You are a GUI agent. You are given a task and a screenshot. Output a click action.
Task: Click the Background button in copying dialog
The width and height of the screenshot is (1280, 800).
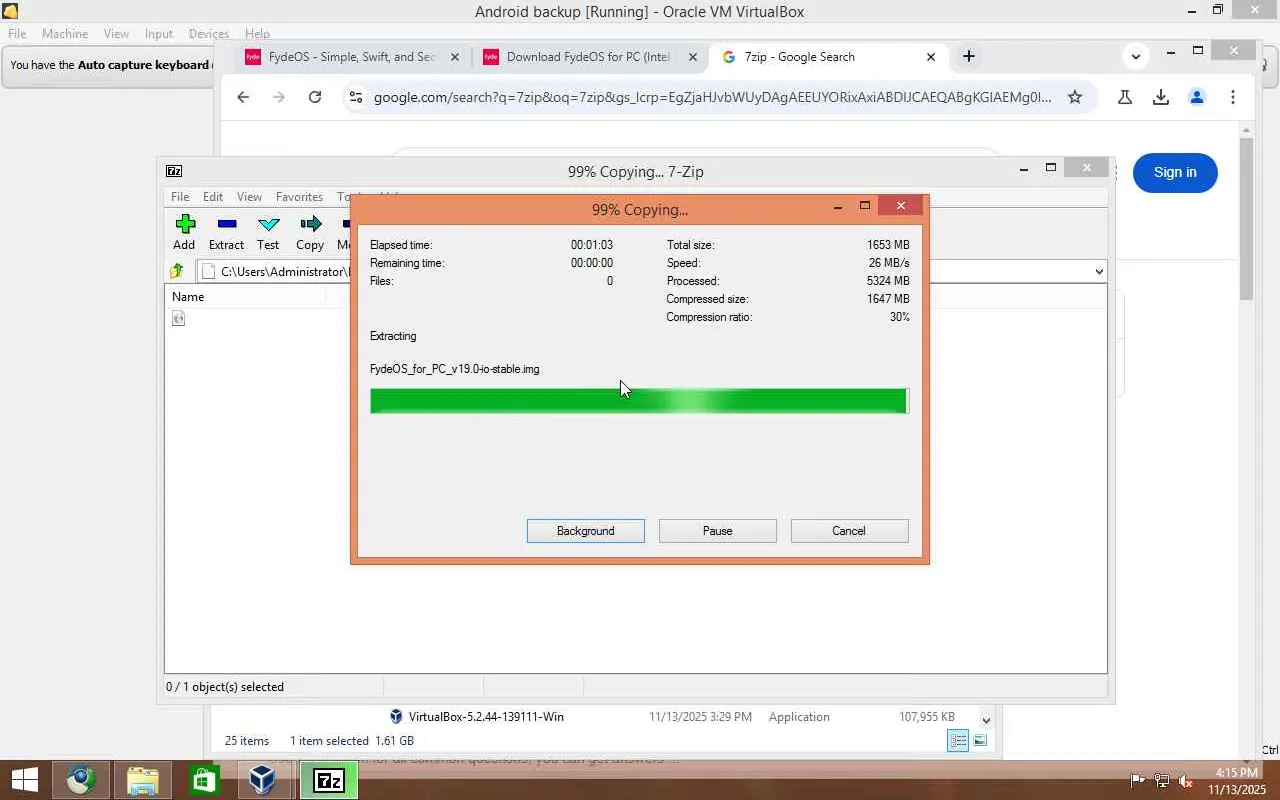pyautogui.click(x=586, y=531)
